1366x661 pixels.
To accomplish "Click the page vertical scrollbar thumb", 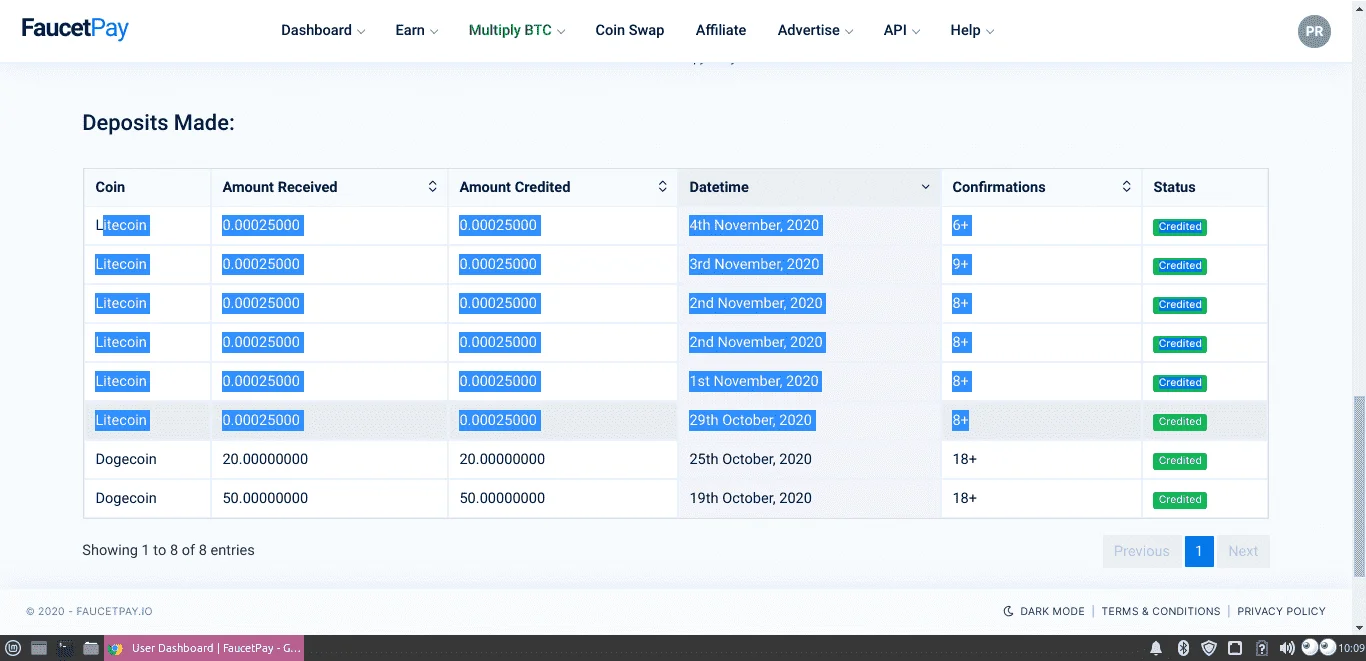I will point(1359,486).
